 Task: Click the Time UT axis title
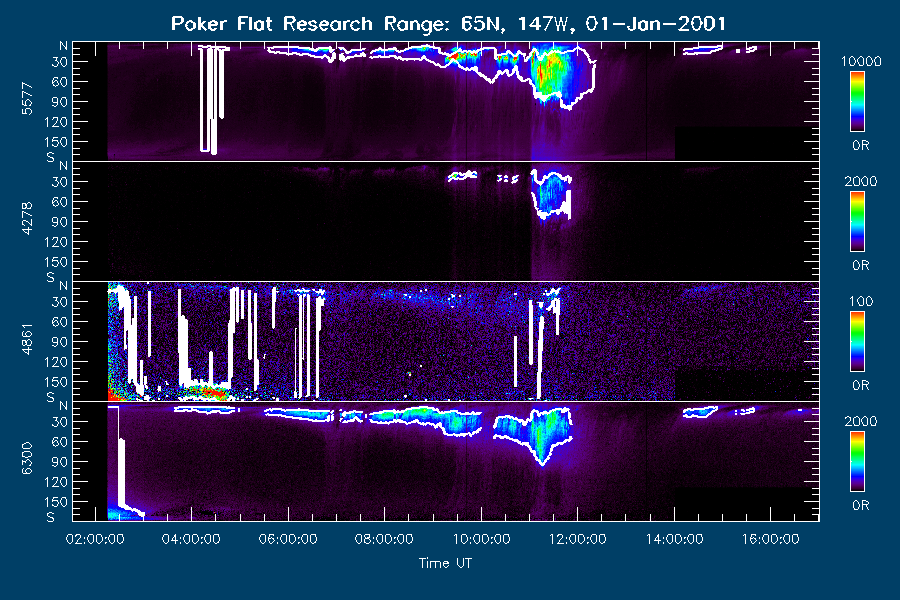445,563
